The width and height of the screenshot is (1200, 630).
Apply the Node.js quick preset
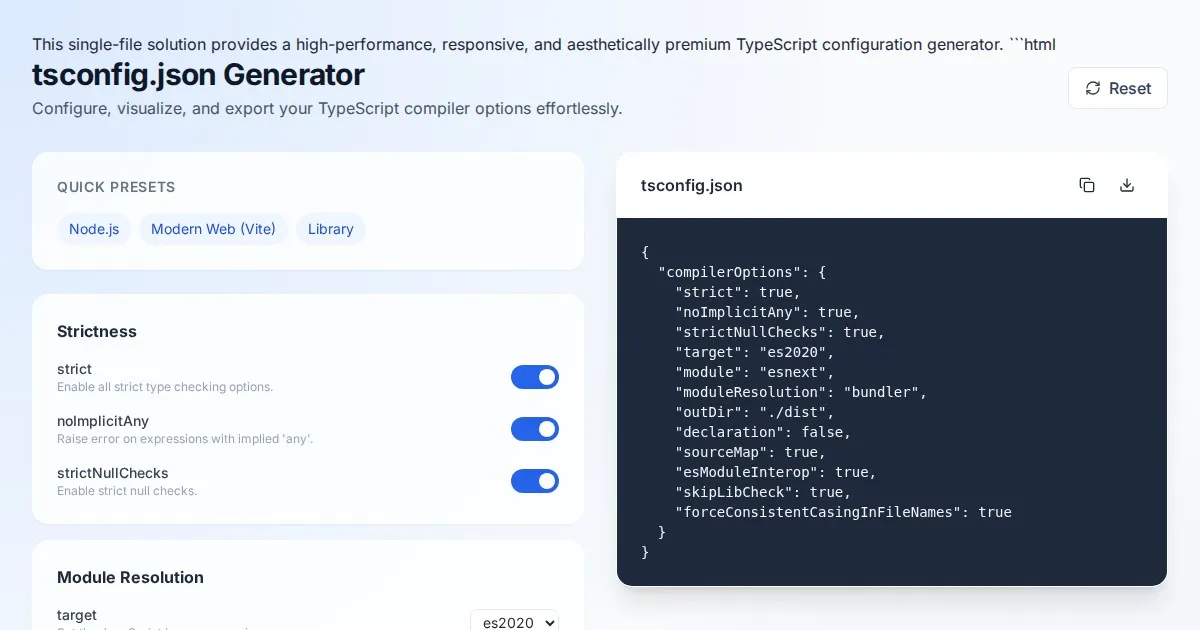click(x=94, y=229)
